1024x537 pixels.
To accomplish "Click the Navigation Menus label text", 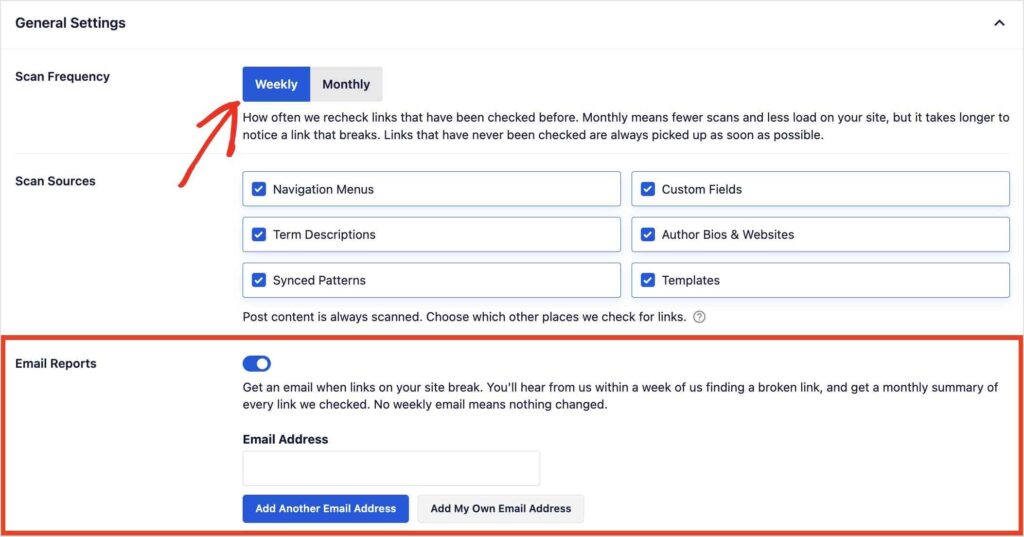I will (x=323, y=189).
